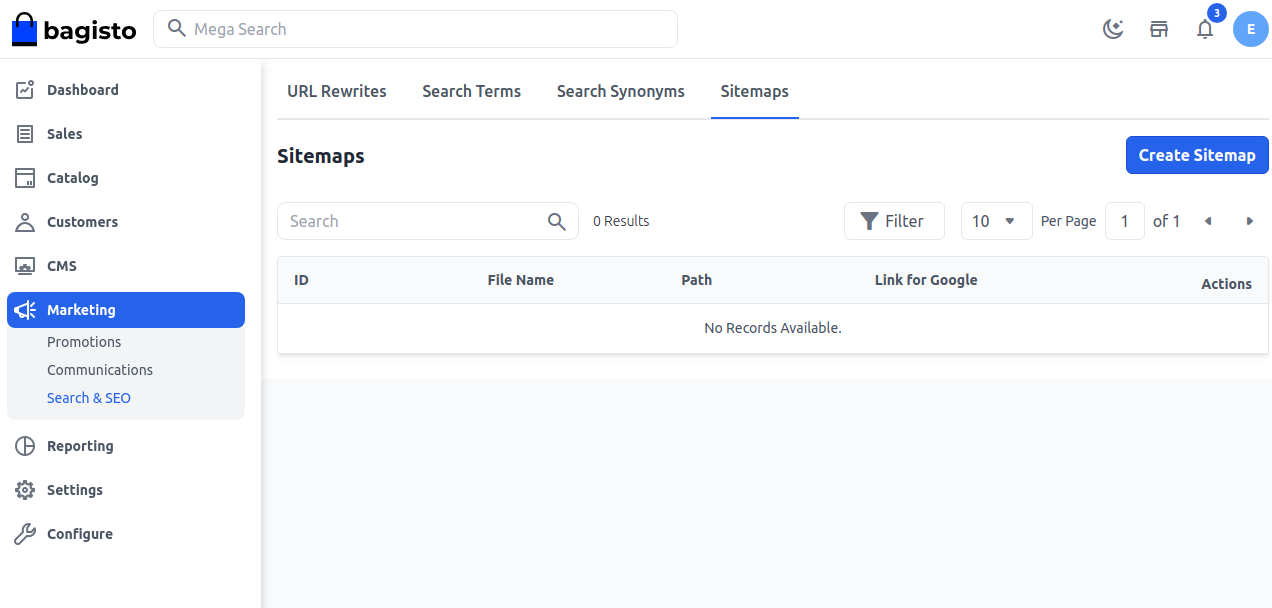Switch to the Search Terms tab
This screenshot has height=608, width=1272.
(x=471, y=91)
